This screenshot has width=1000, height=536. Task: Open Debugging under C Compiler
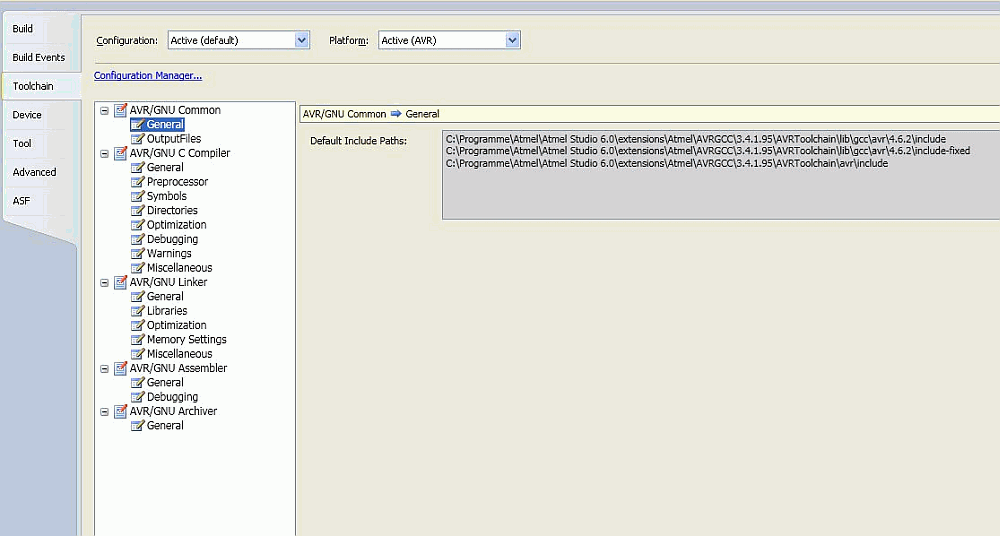tap(172, 239)
